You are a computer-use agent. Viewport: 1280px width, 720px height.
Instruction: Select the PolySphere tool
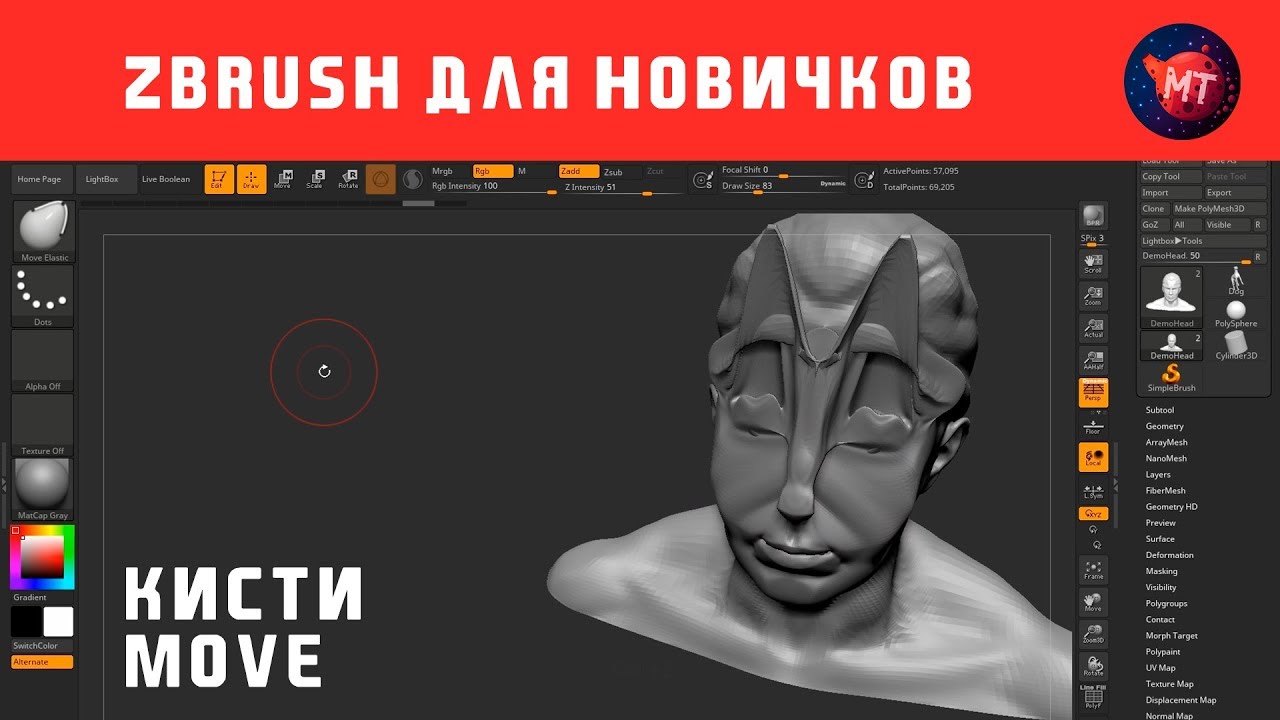pos(1236,314)
